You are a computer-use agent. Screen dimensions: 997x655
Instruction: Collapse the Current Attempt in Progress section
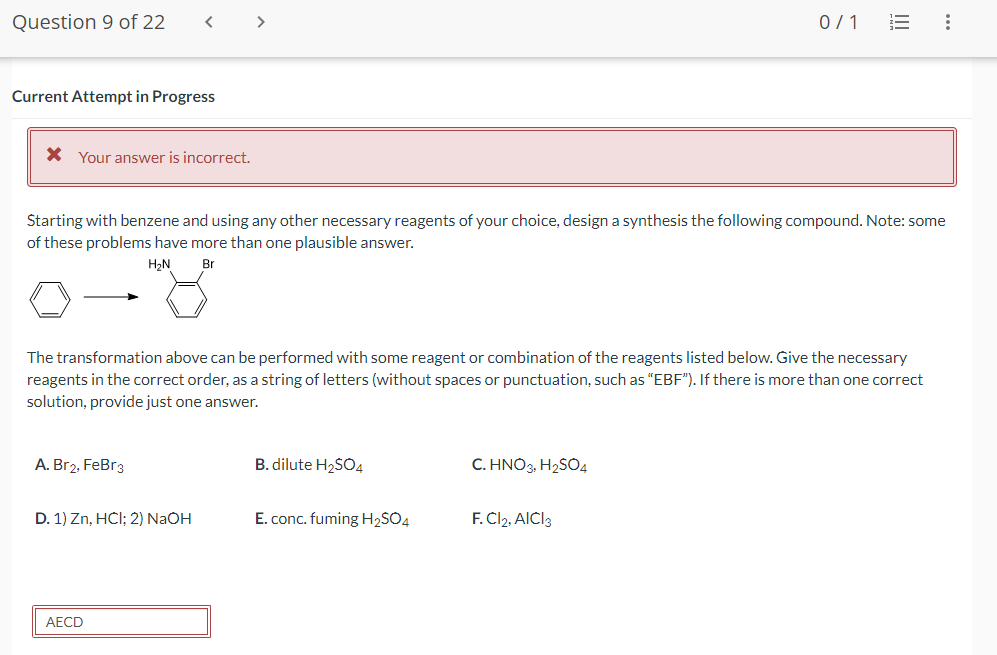[113, 97]
